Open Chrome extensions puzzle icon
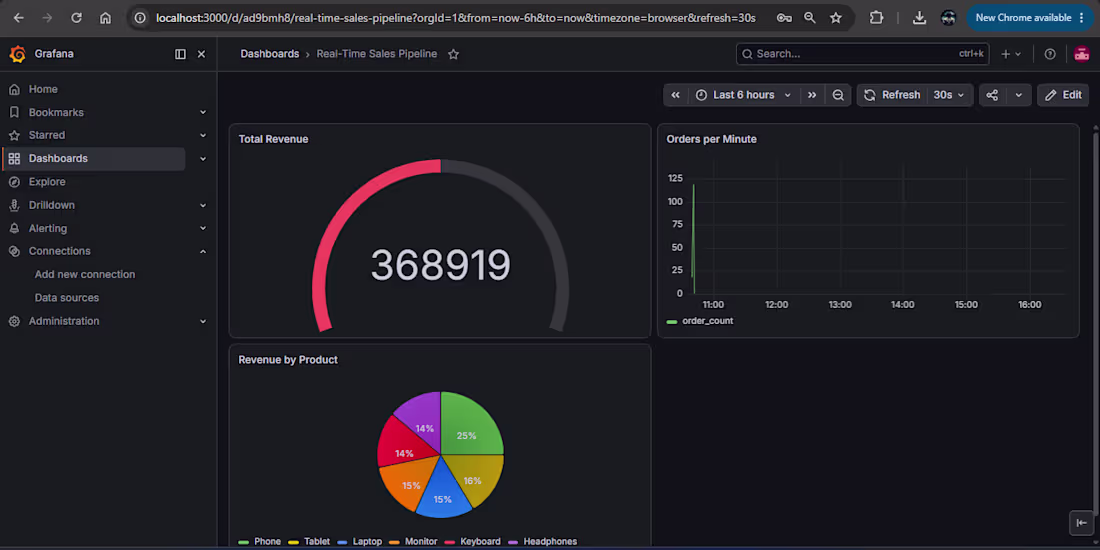Image resolution: width=1100 pixels, height=550 pixels. [x=876, y=18]
